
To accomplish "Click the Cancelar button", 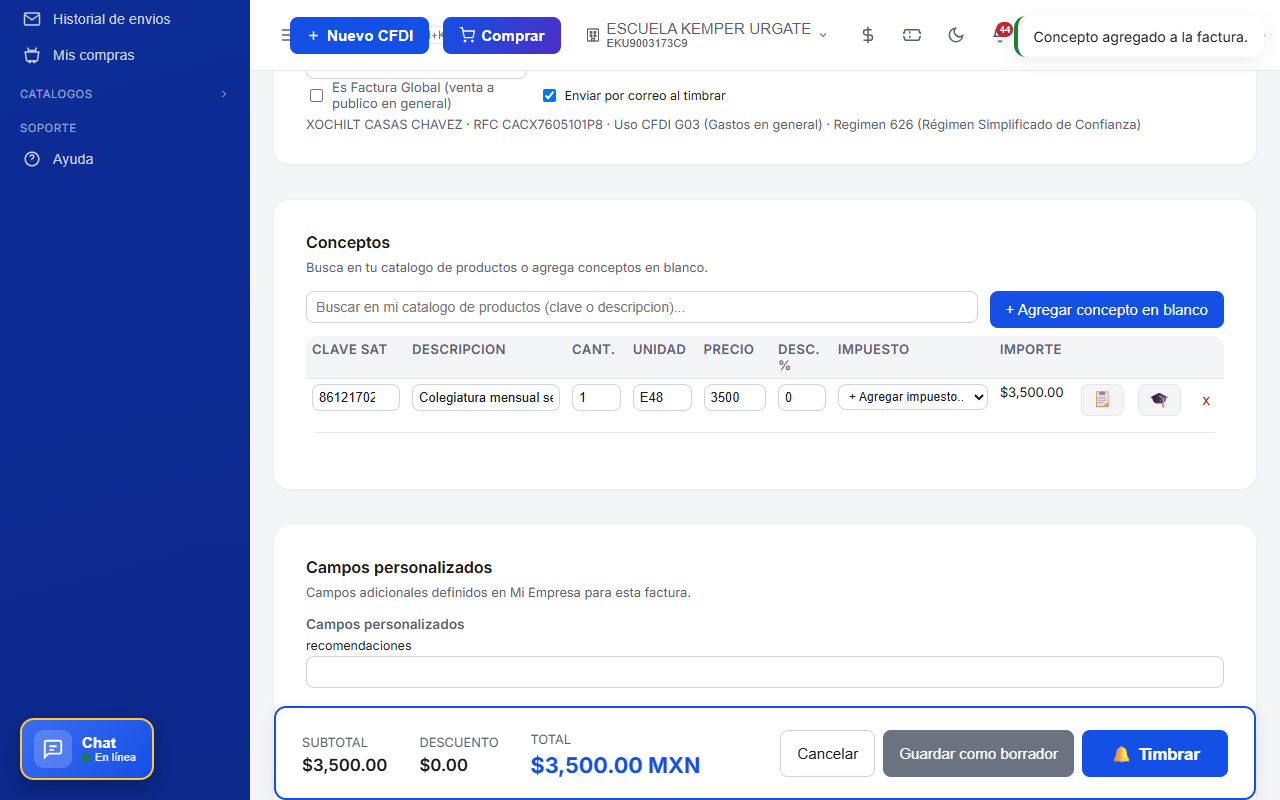I will [827, 754].
